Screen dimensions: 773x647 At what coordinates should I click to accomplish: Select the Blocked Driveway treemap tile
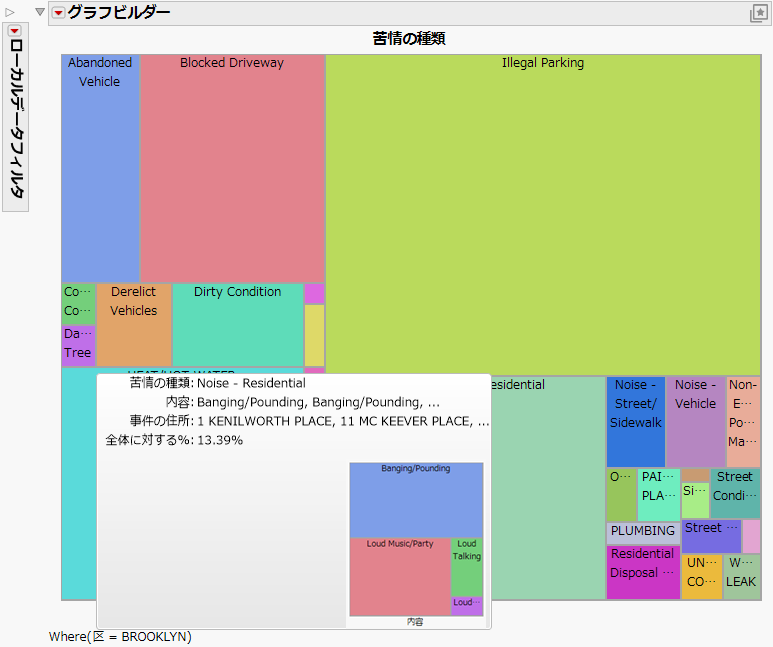(x=232, y=168)
